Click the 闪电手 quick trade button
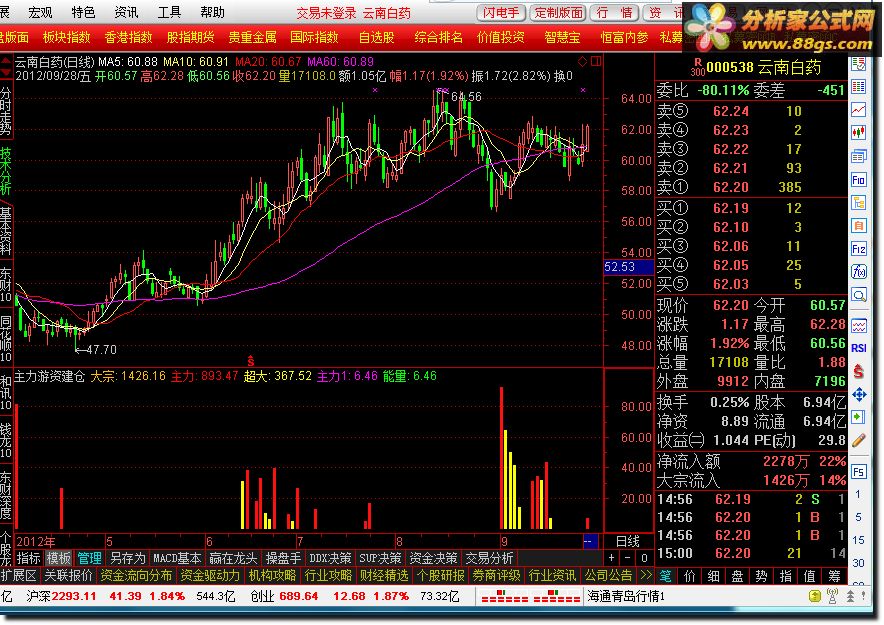The width and height of the screenshot is (884, 625). point(501,12)
